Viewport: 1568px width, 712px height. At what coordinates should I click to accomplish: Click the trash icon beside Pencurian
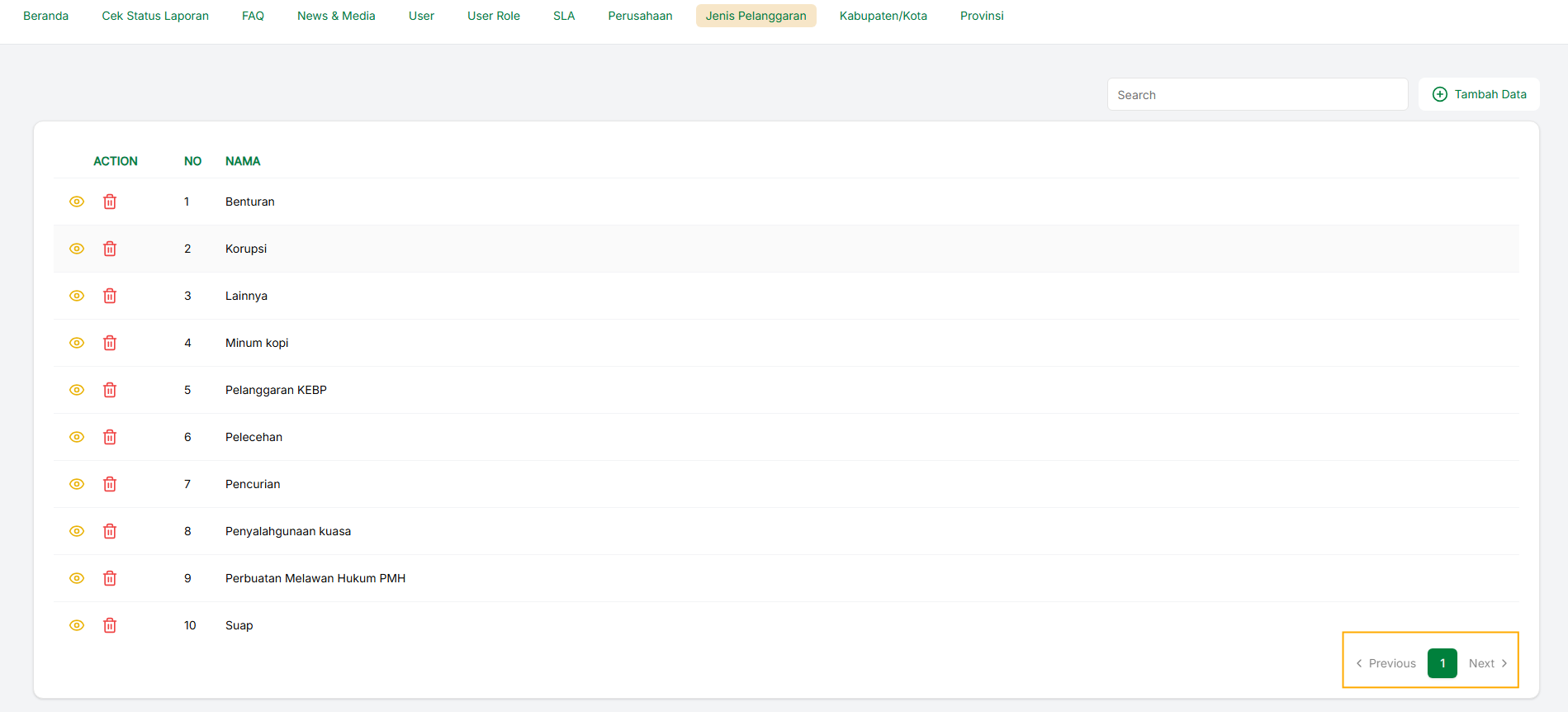110,484
